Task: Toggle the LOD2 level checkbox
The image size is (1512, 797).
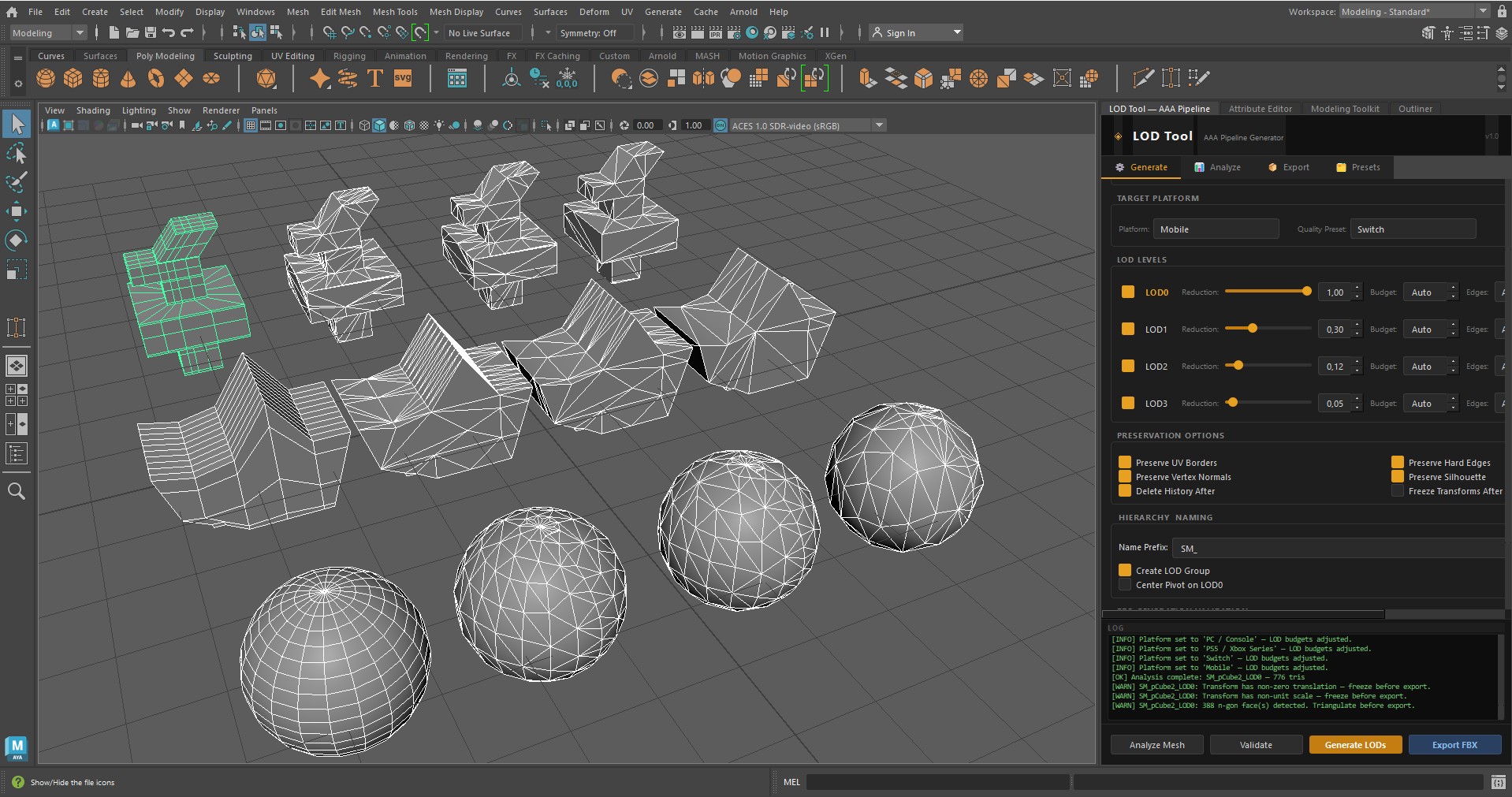Action: (1128, 366)
